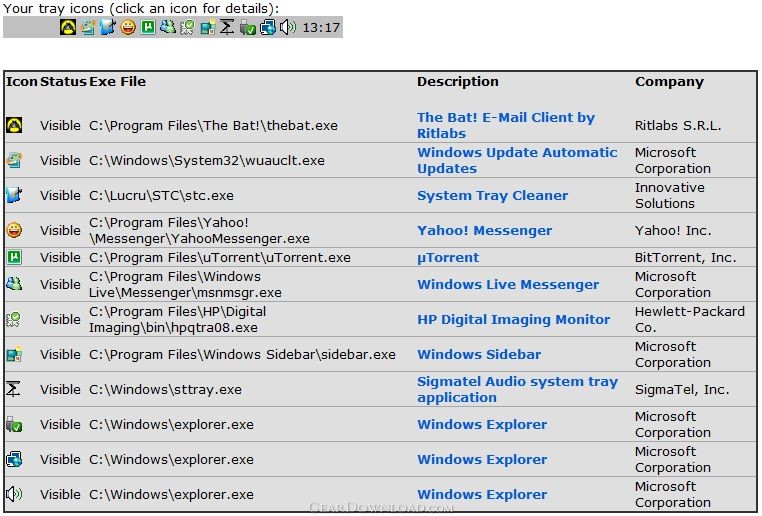Screen dimensions: 762x516
Task: Click the Sigma audio icon in the tray strip
Action: pyautogui.click(x=228, y=28)
